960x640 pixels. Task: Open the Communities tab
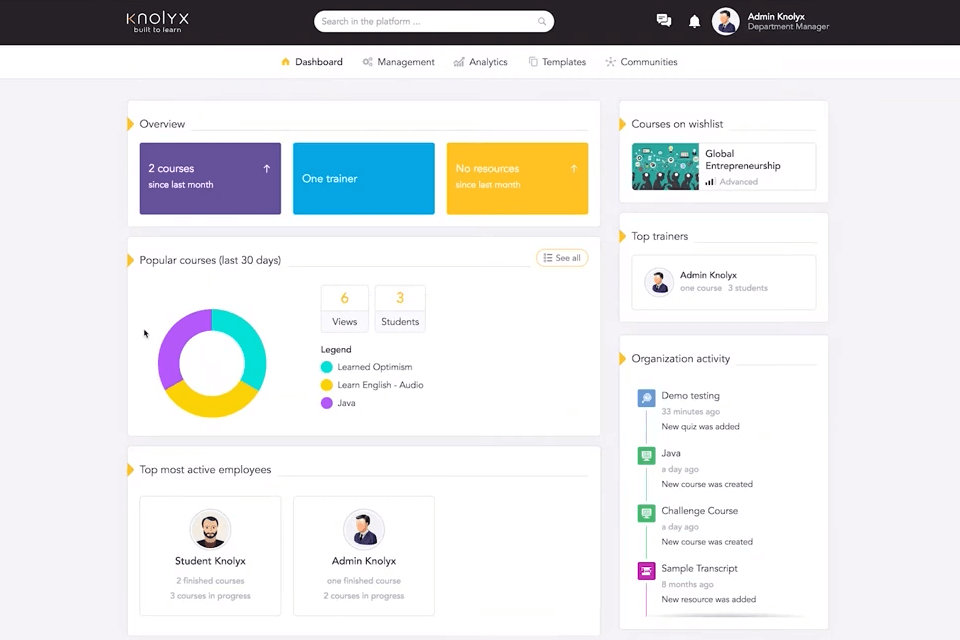tap(641, 62)
